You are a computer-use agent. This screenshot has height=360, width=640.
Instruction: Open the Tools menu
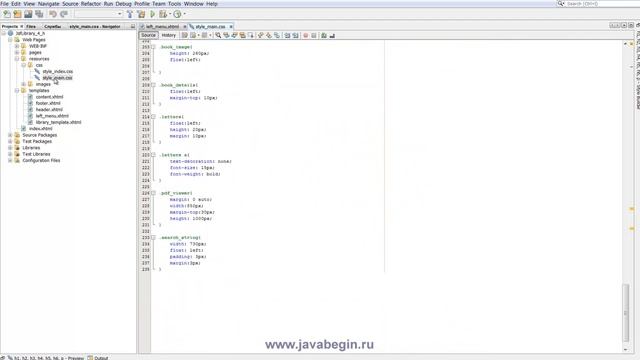click(x=174, y=4)
